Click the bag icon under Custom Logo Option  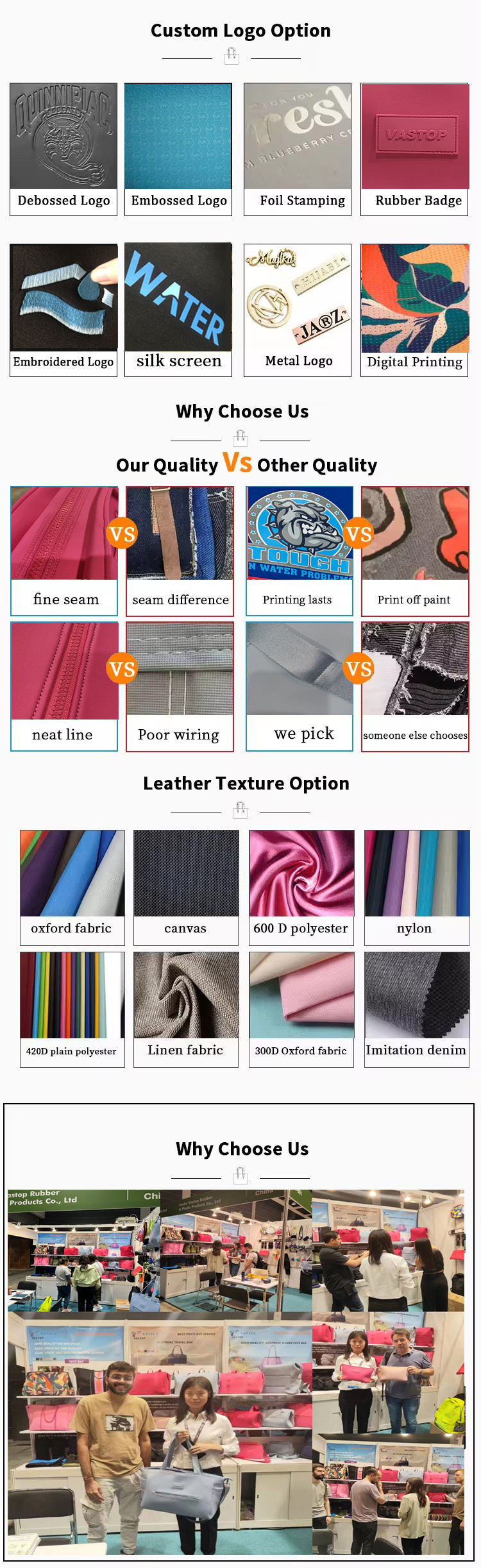click(232, 57)
